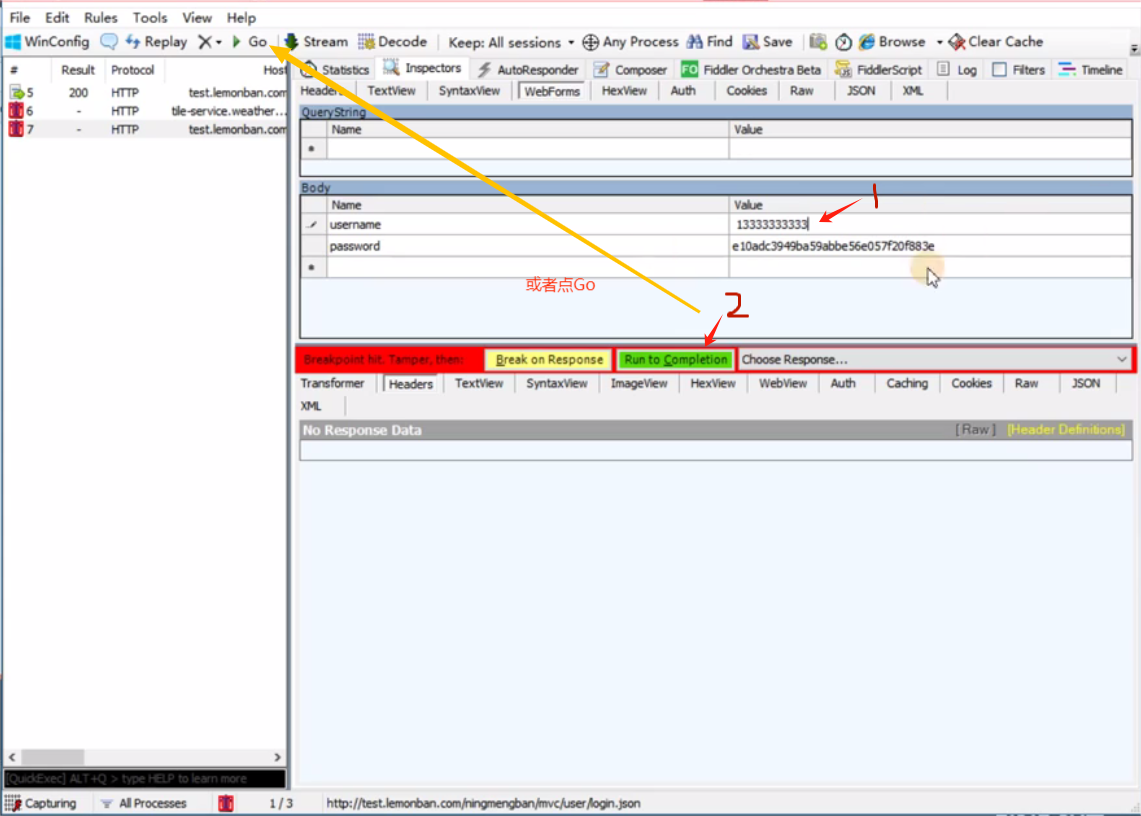1141x816 pixels.
Task: Open Find sessions binoculars
Action: coord(709,41)
